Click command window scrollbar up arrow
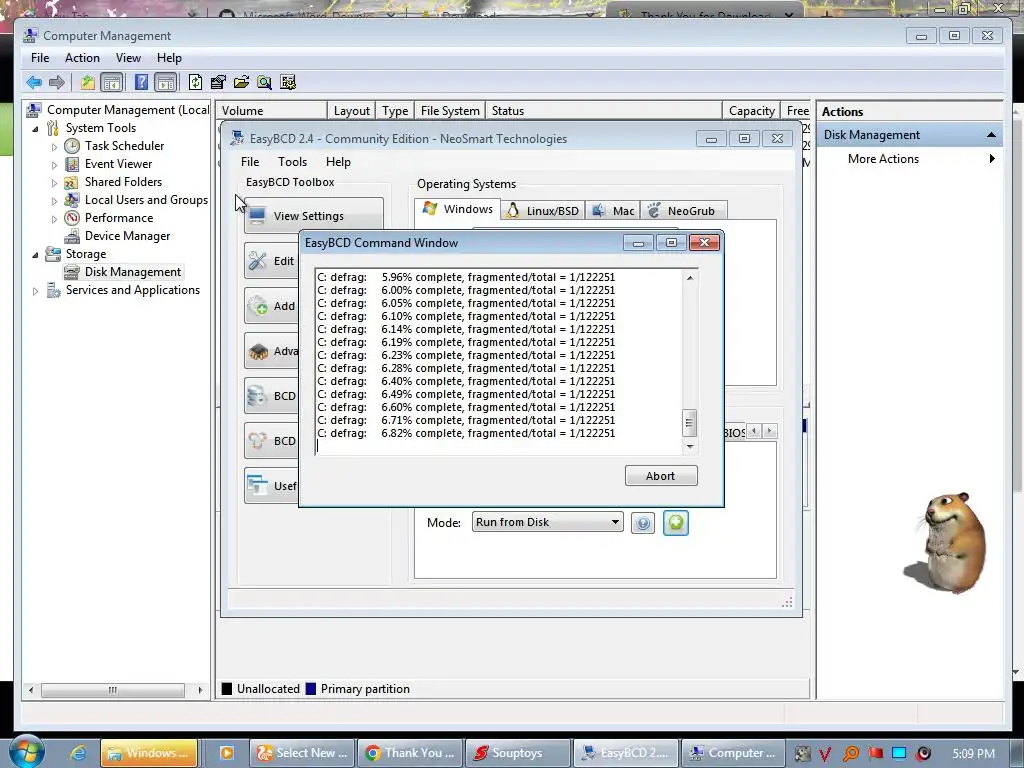Viewport: 1024px width, 768px height. pos(690,278)
